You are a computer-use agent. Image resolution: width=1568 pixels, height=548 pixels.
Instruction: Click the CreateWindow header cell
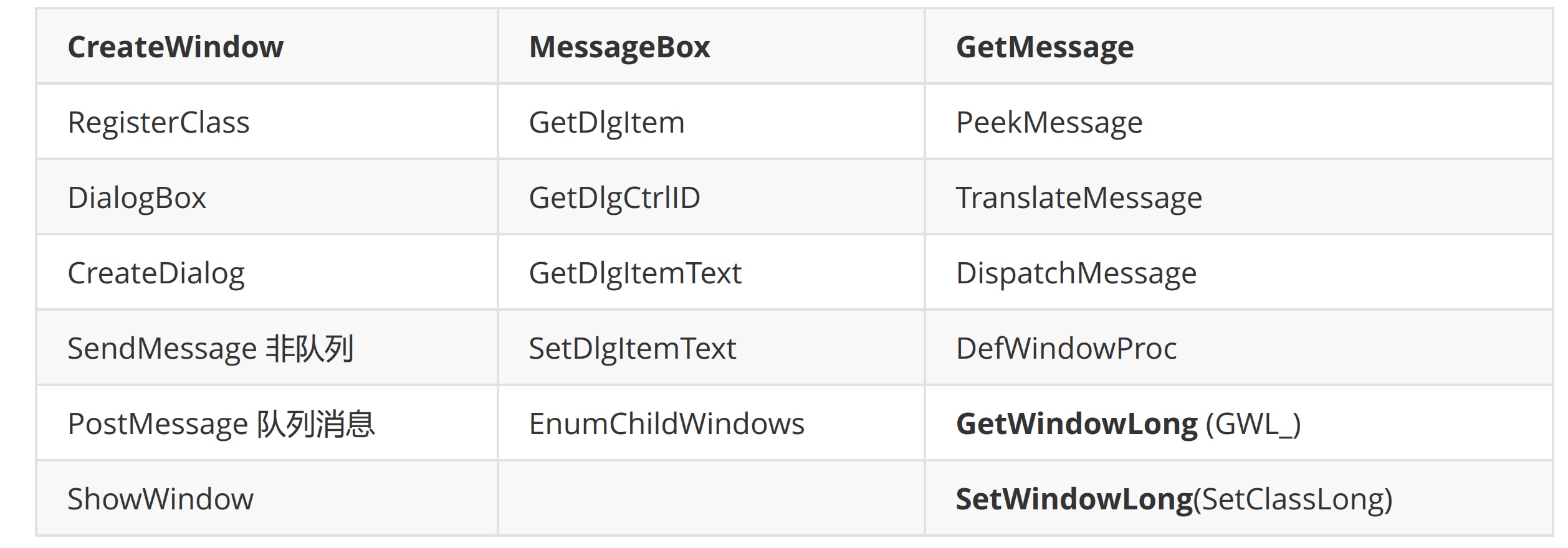click(175, 47)
